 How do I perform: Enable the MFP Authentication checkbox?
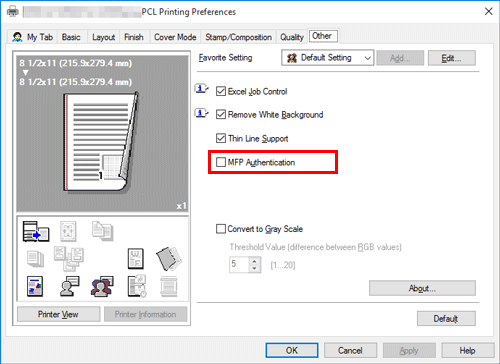[x=221, y=162]
